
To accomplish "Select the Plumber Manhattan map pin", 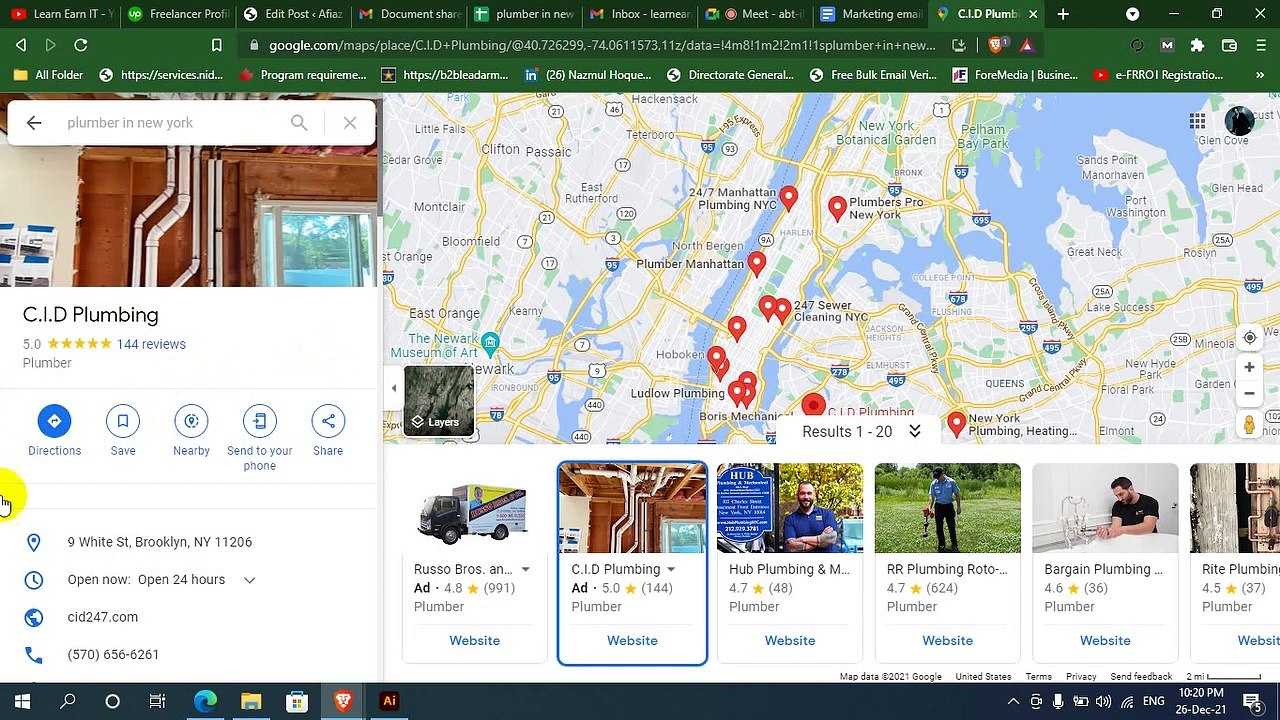I will 757,264.
